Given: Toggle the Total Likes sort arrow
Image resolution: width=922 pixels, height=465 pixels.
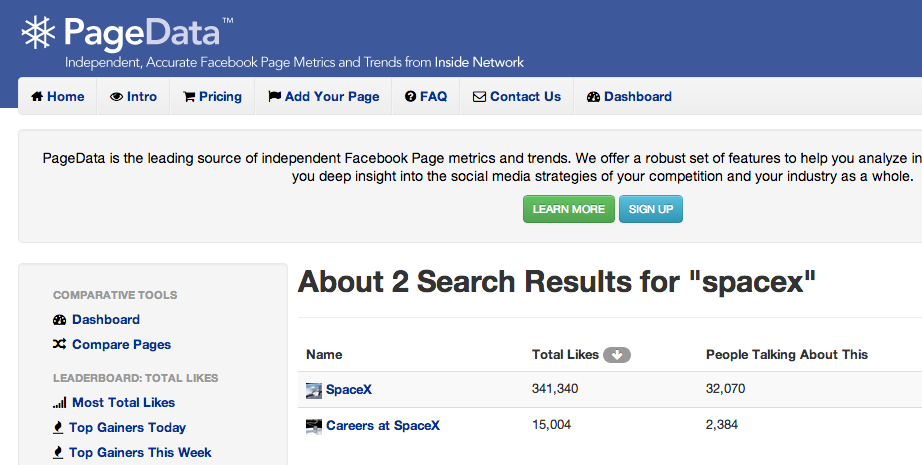Looking at the screenshot, I should (617, 354).
